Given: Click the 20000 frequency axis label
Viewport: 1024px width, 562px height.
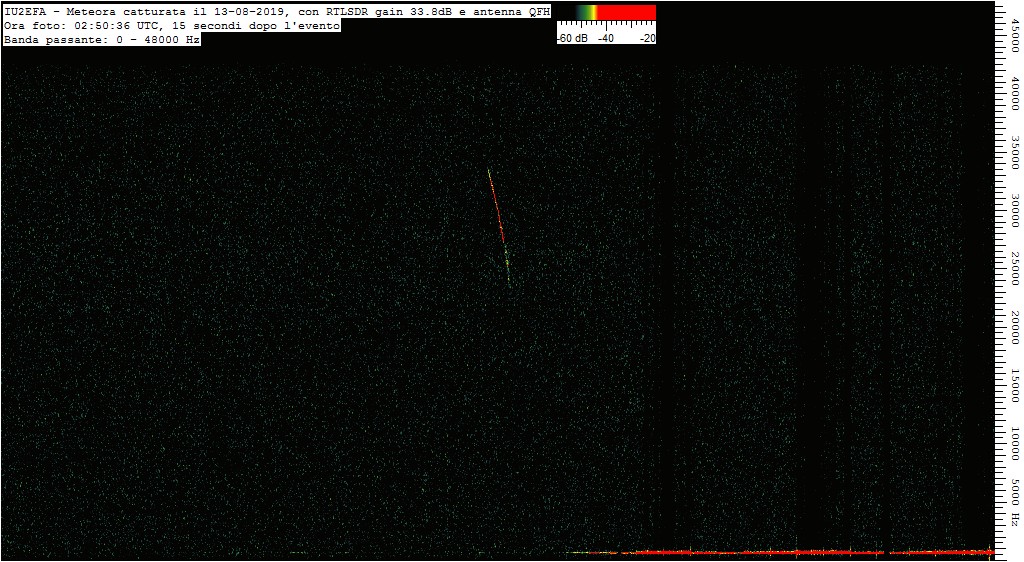Looking at the screenshot, I should click(1014, 326).
